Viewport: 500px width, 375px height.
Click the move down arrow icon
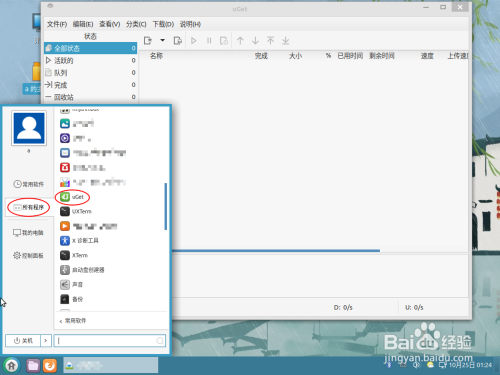[255, 41]
